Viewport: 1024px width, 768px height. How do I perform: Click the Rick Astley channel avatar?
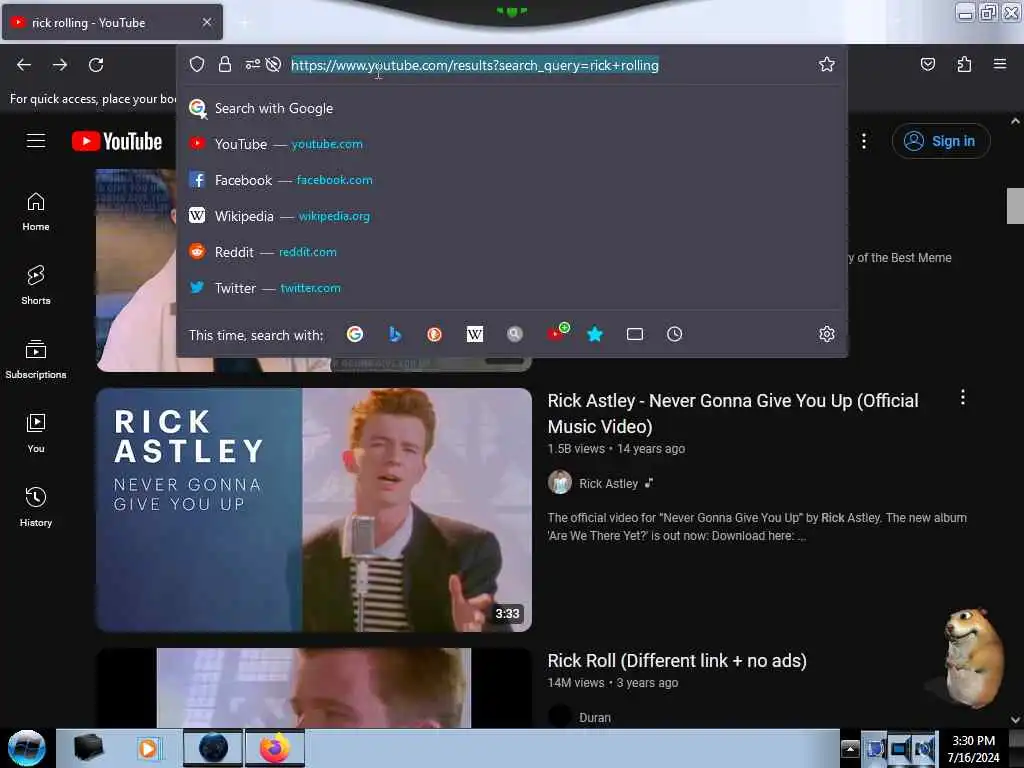[560, 483]
